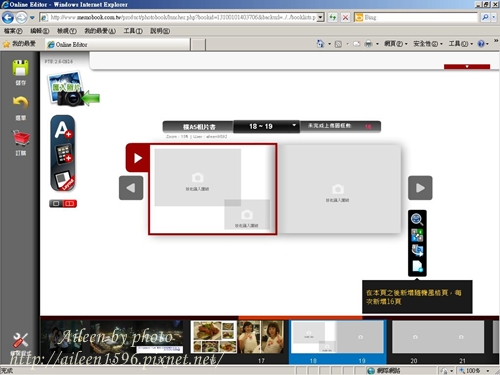Click the yellow undo arrow icon
This screenshot has height=375, width=500.
point(20,103)
